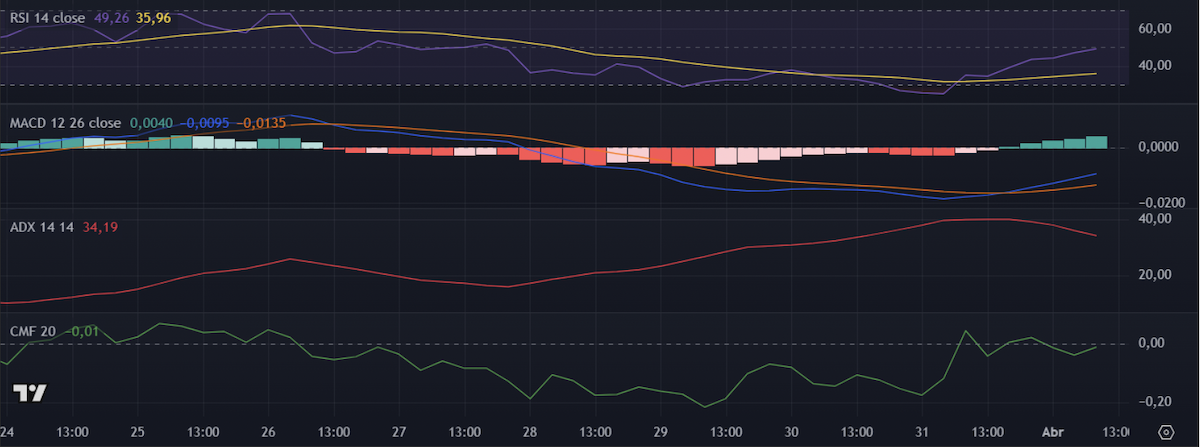
Task: Click the MACD histogram value 0,0040
Action: click(x=150, y=123)
